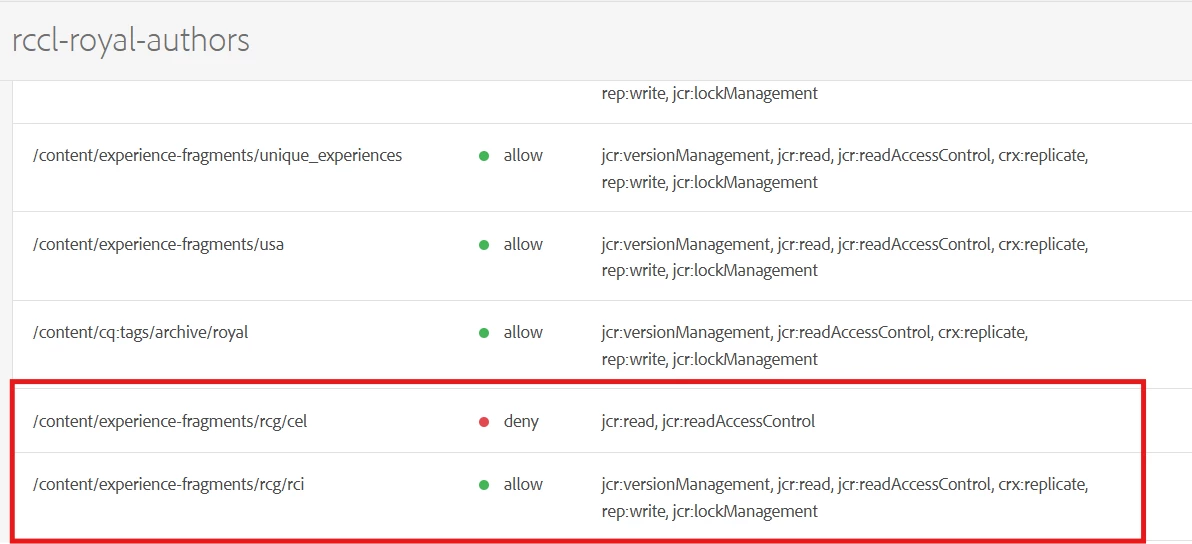Click privileges text of unique_experiences row
The image size is (1192, 544).
845,169
